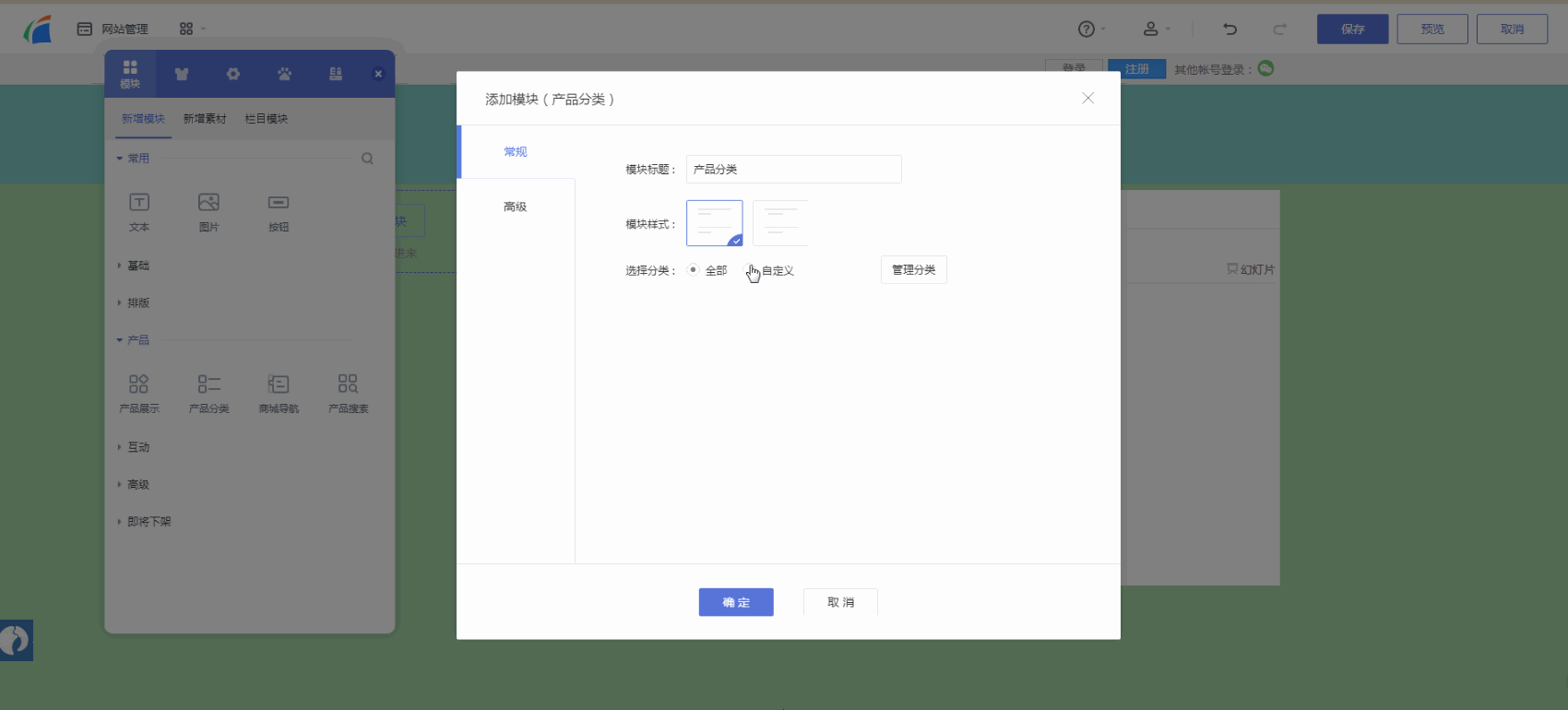The image size is (1568, 710).
Task: Click the 管理分类 button
Action: (x=913, y=269)
